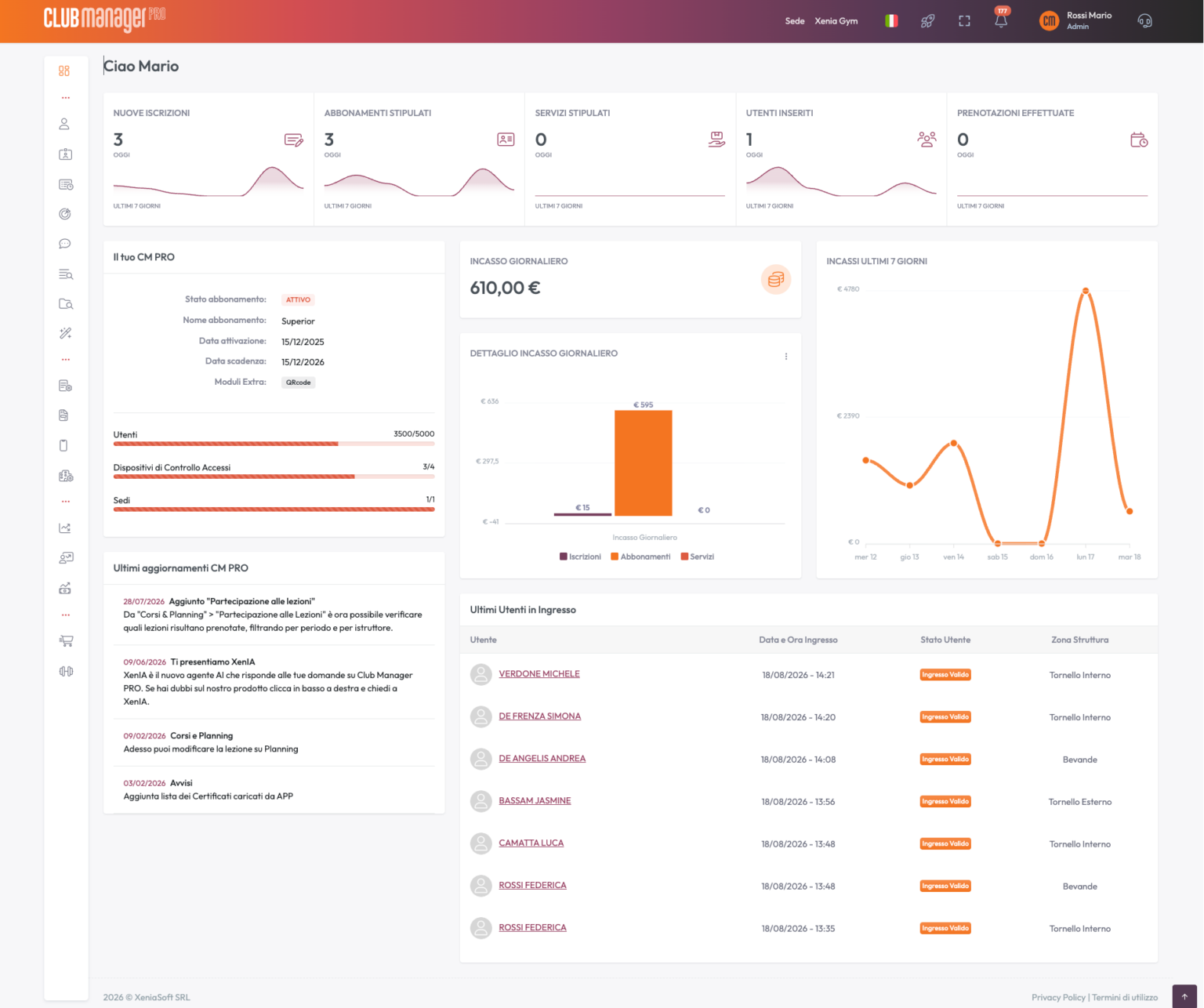This screenshot has width=1204, height=1008.
Task: Click the Italian flag language selector
Action: 891,21
